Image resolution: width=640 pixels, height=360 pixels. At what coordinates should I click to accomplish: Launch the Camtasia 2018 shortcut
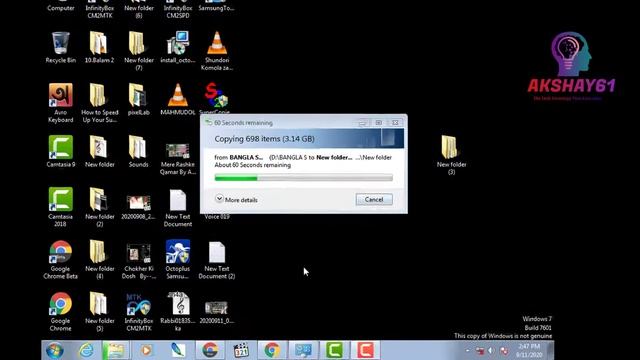click(x=60, y=207)
